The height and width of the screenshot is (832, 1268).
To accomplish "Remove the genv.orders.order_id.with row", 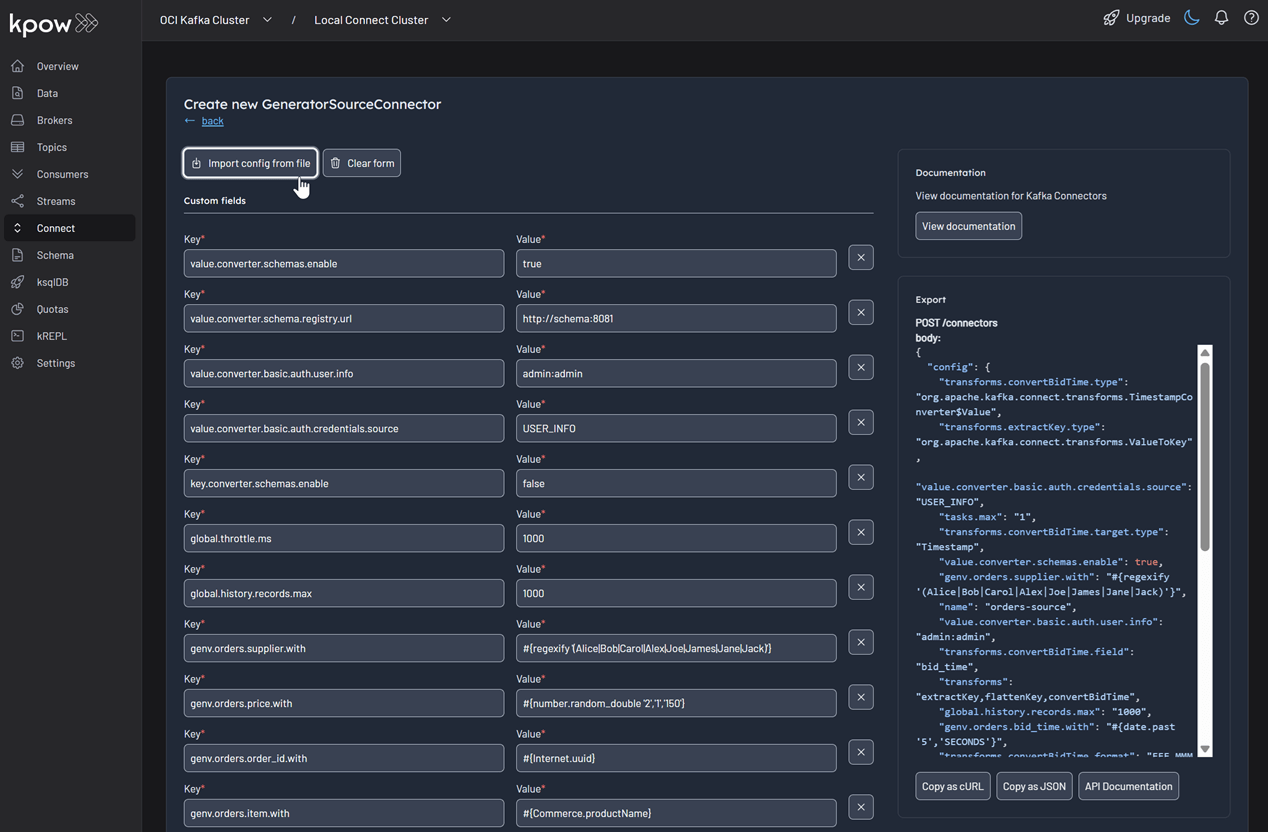I will coord(861,752).
